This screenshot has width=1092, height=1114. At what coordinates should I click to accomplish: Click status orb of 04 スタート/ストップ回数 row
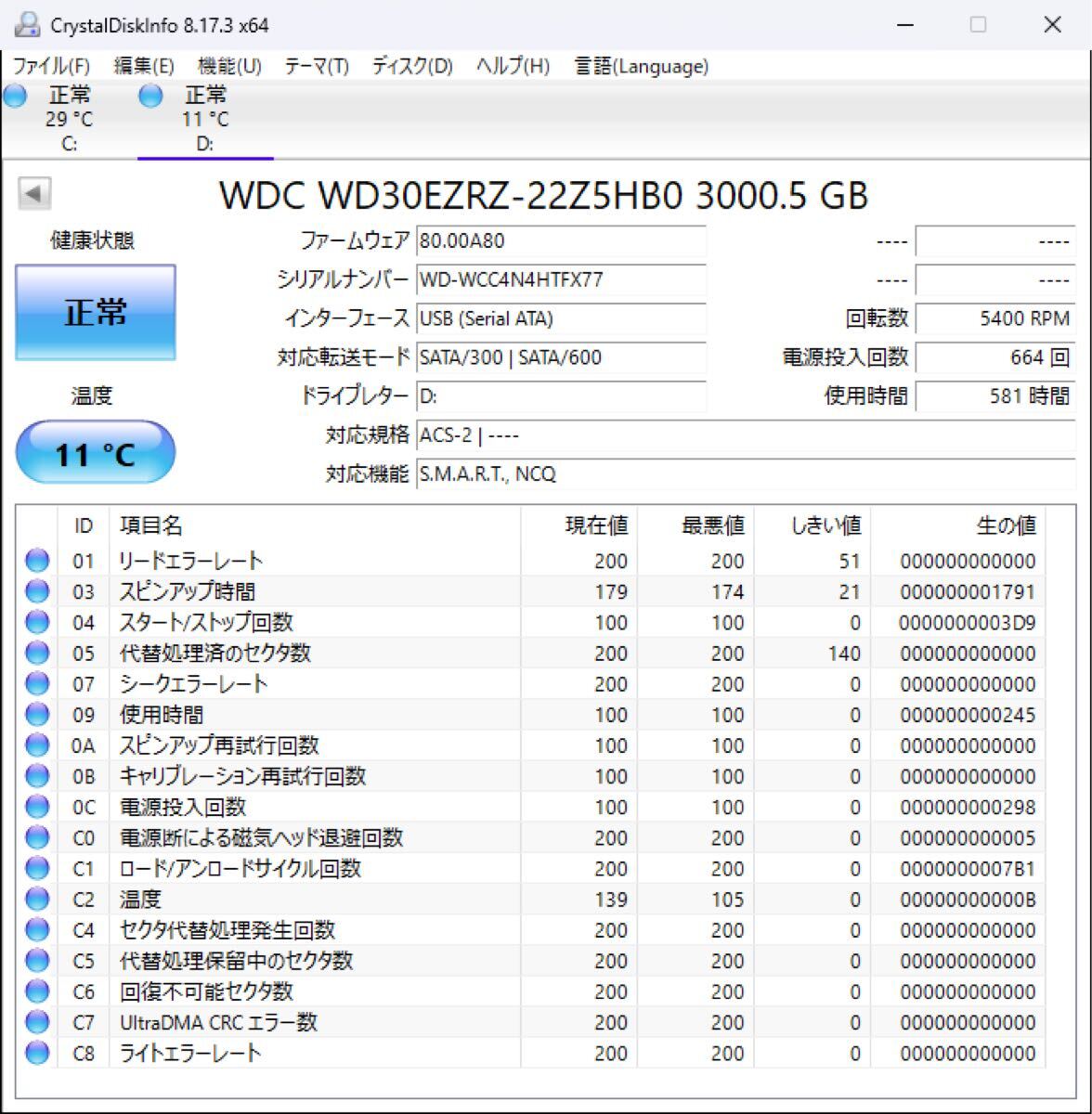pyautogui.click(x=37, y=622)
